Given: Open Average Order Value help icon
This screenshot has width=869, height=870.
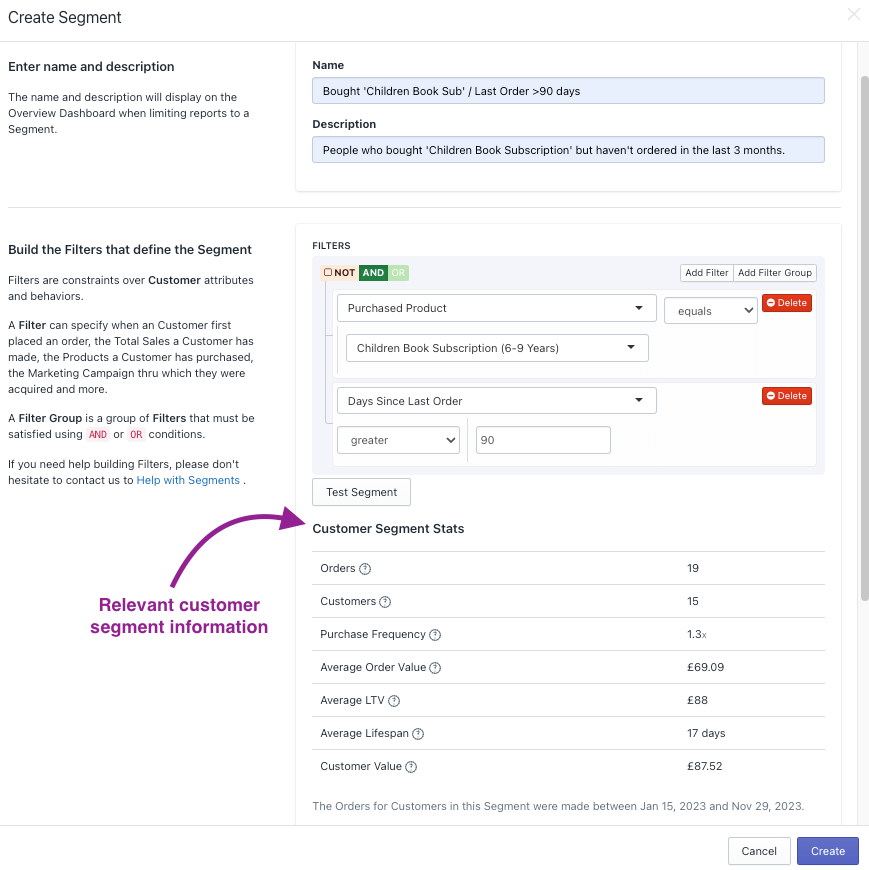Looking at the screenshot, I should [x=435, y=668].
